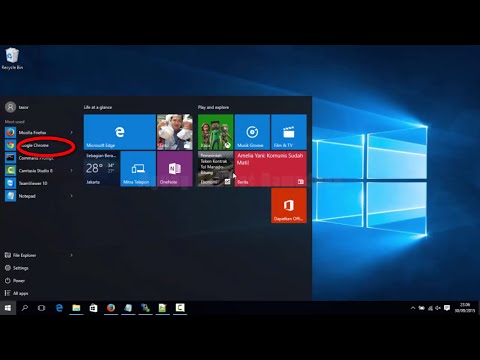Viewport: 480px width, 360px height.
Task: Open the Ekonomi finance news tile
Action: click(216, 169)
